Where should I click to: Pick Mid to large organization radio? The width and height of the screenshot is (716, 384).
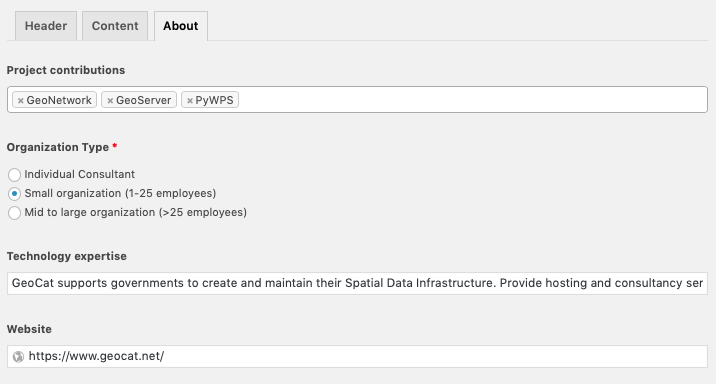tap(14, 213)
